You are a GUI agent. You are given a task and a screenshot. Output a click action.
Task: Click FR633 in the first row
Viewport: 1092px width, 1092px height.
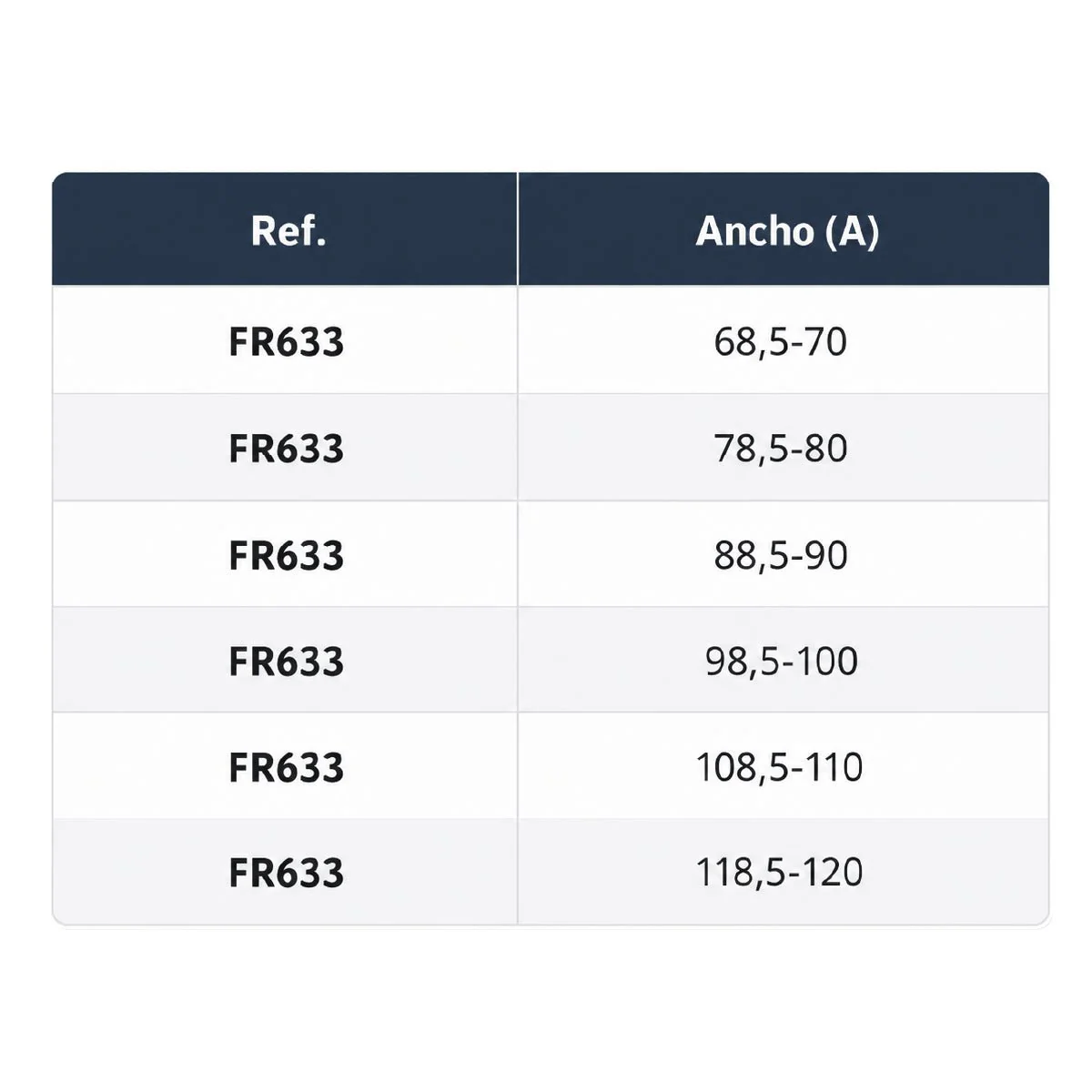click(x=286, y=342)
